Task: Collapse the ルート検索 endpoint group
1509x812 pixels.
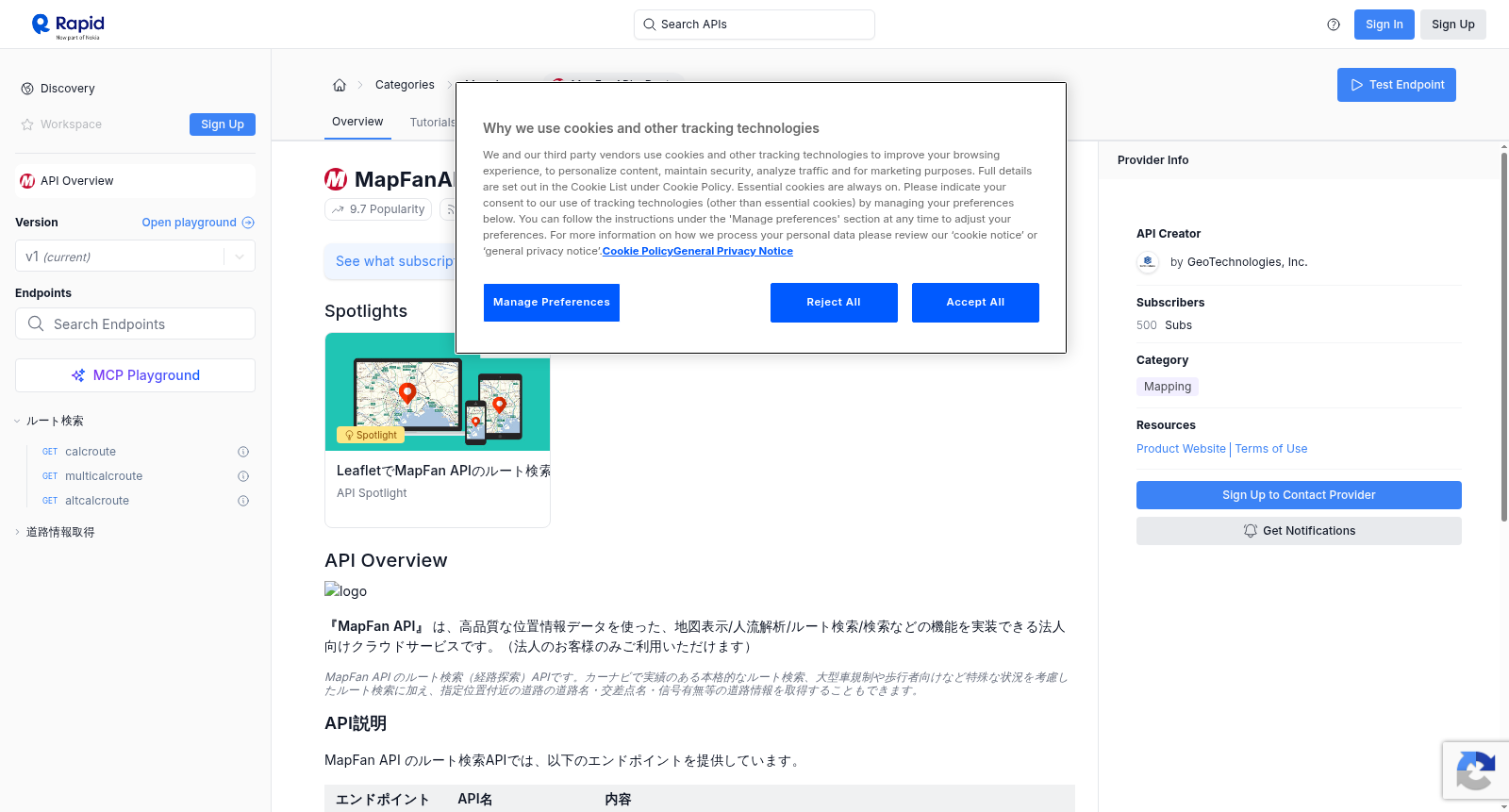Action: pyautogui.click(x=54, y=421)
